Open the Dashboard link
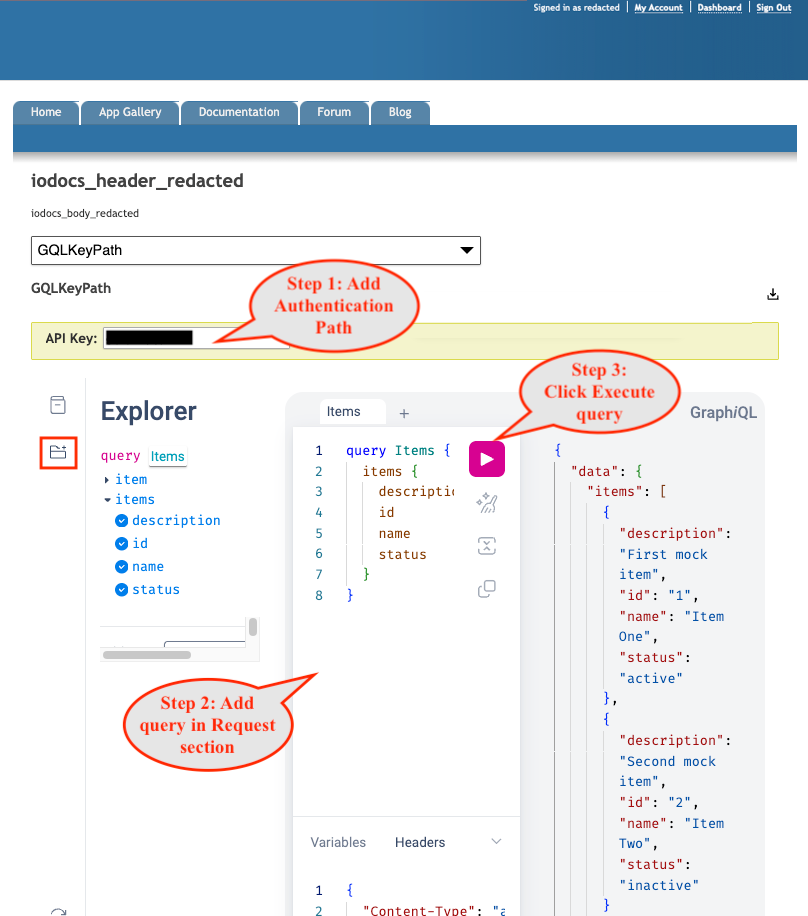This screenshot has width=808, height=916. pyautogui.click(x=719, y=8)
